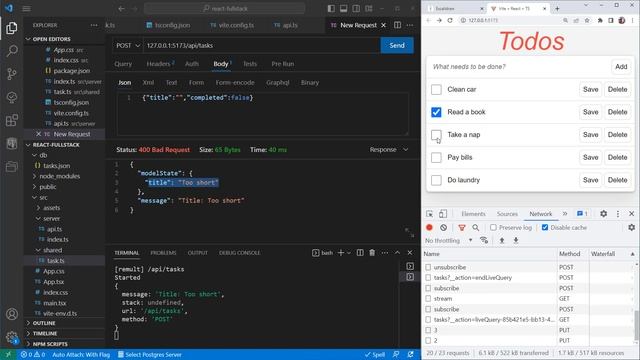
Task: Select checkbox for unsubscribe network request
Action: point(428,267)
